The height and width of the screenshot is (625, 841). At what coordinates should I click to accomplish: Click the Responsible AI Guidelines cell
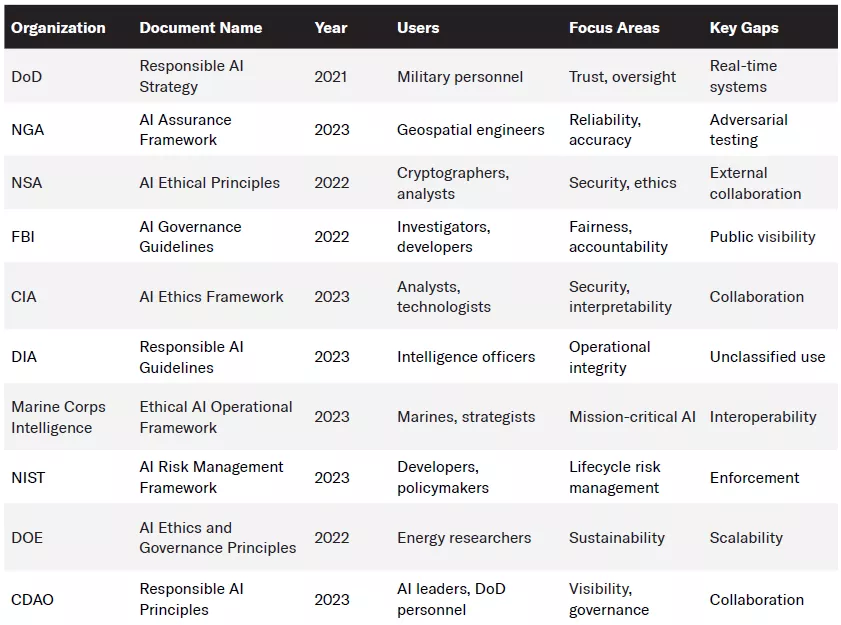click(191, 357)
